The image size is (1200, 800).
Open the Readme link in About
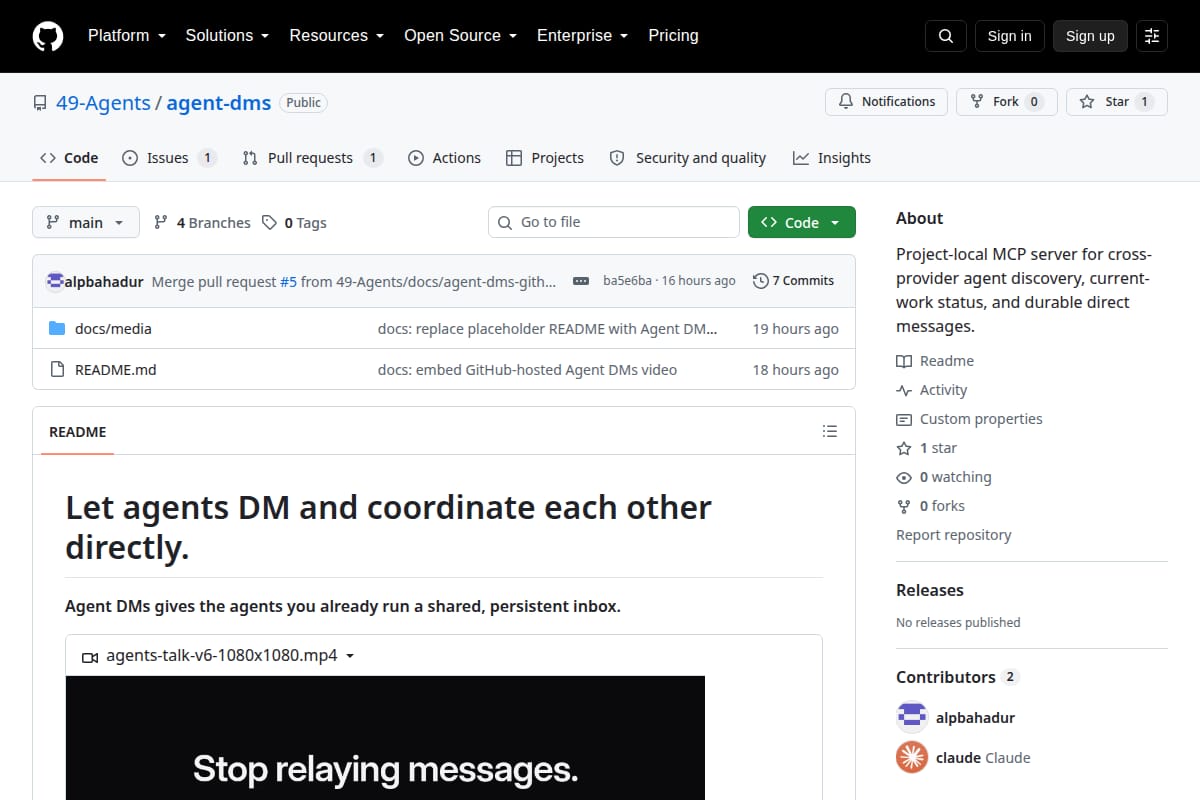click(x=935, y=361)
